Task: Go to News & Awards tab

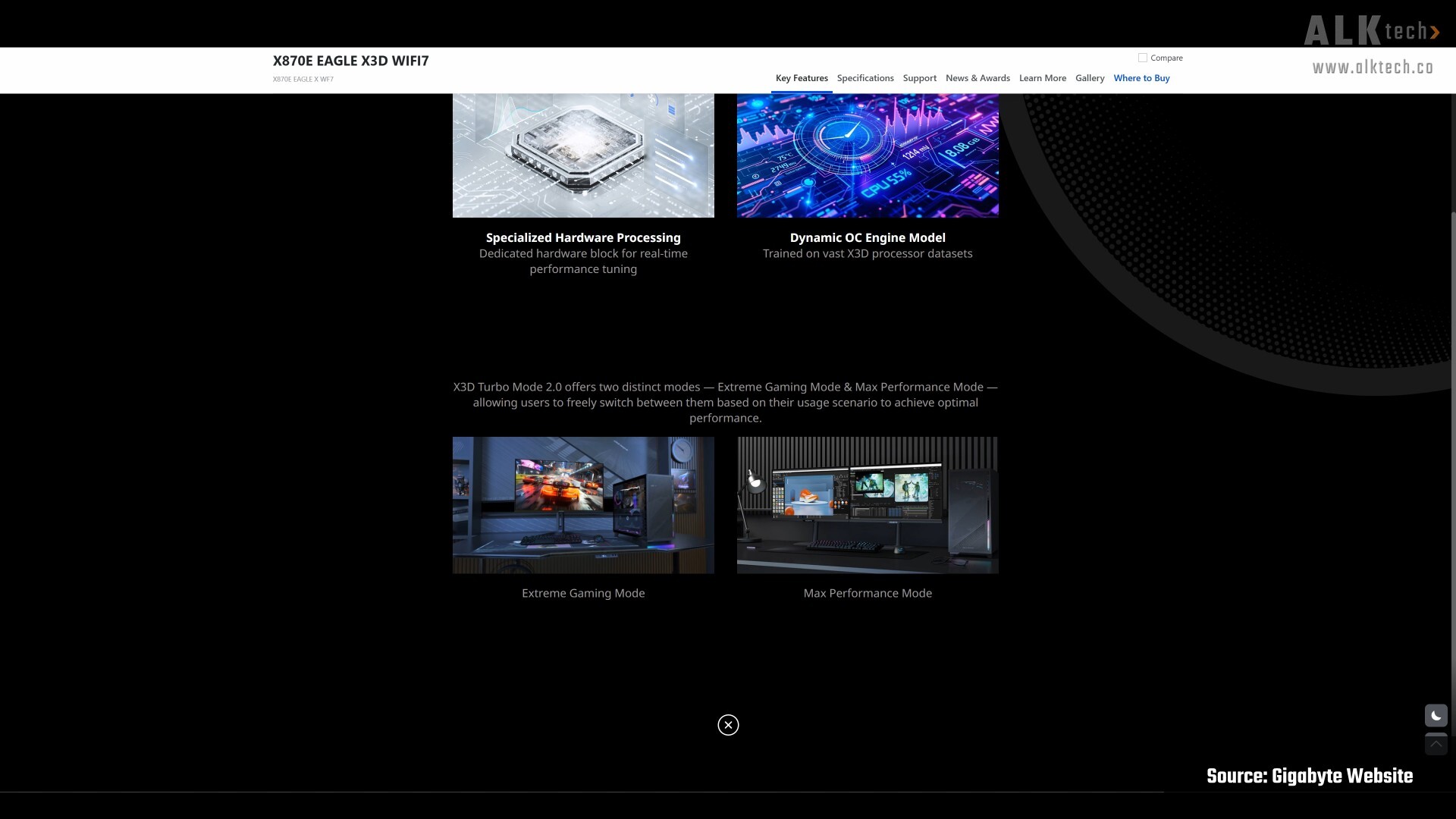Action: tap(977, 78)
